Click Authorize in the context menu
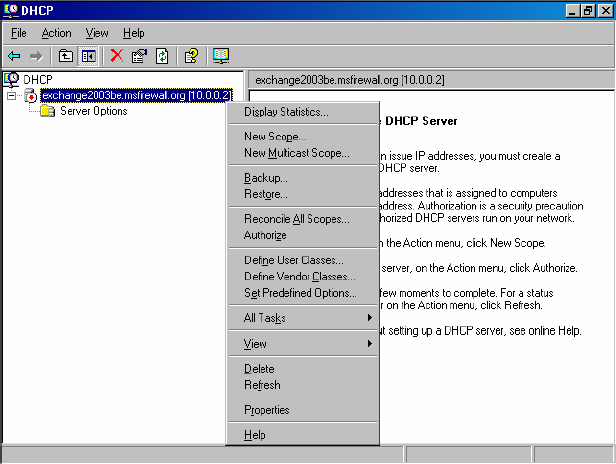The width and height of the screenshot is (616, 464). click(x=303, y=235)
